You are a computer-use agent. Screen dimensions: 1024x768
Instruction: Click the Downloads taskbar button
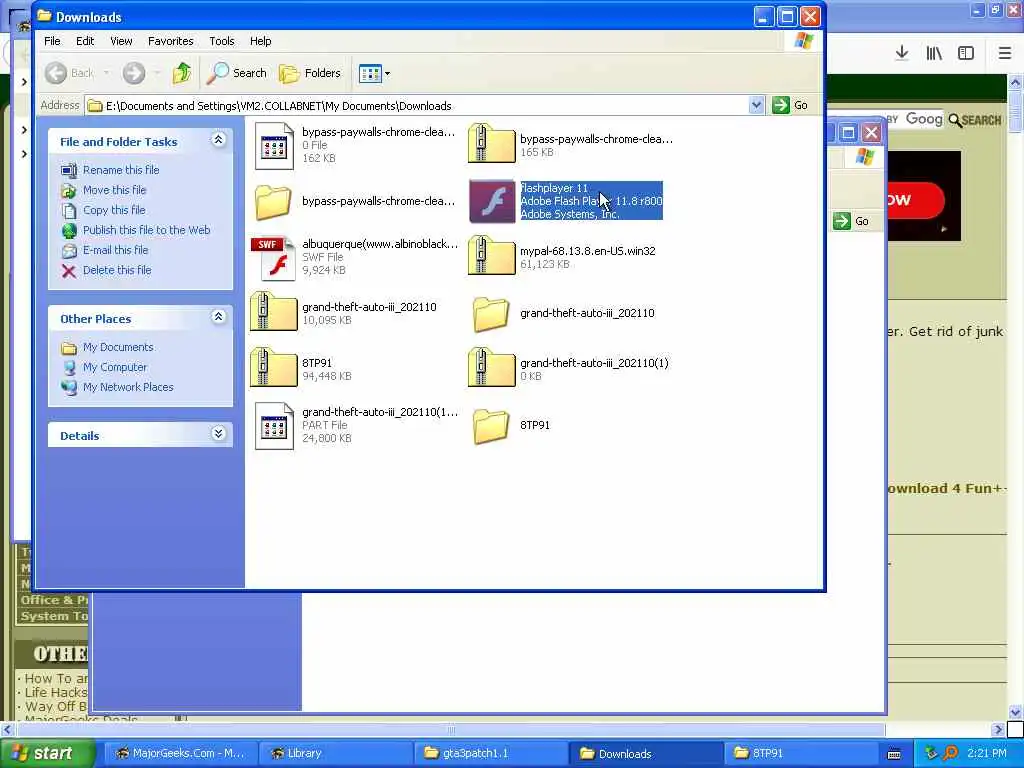(x=645, y=753)
